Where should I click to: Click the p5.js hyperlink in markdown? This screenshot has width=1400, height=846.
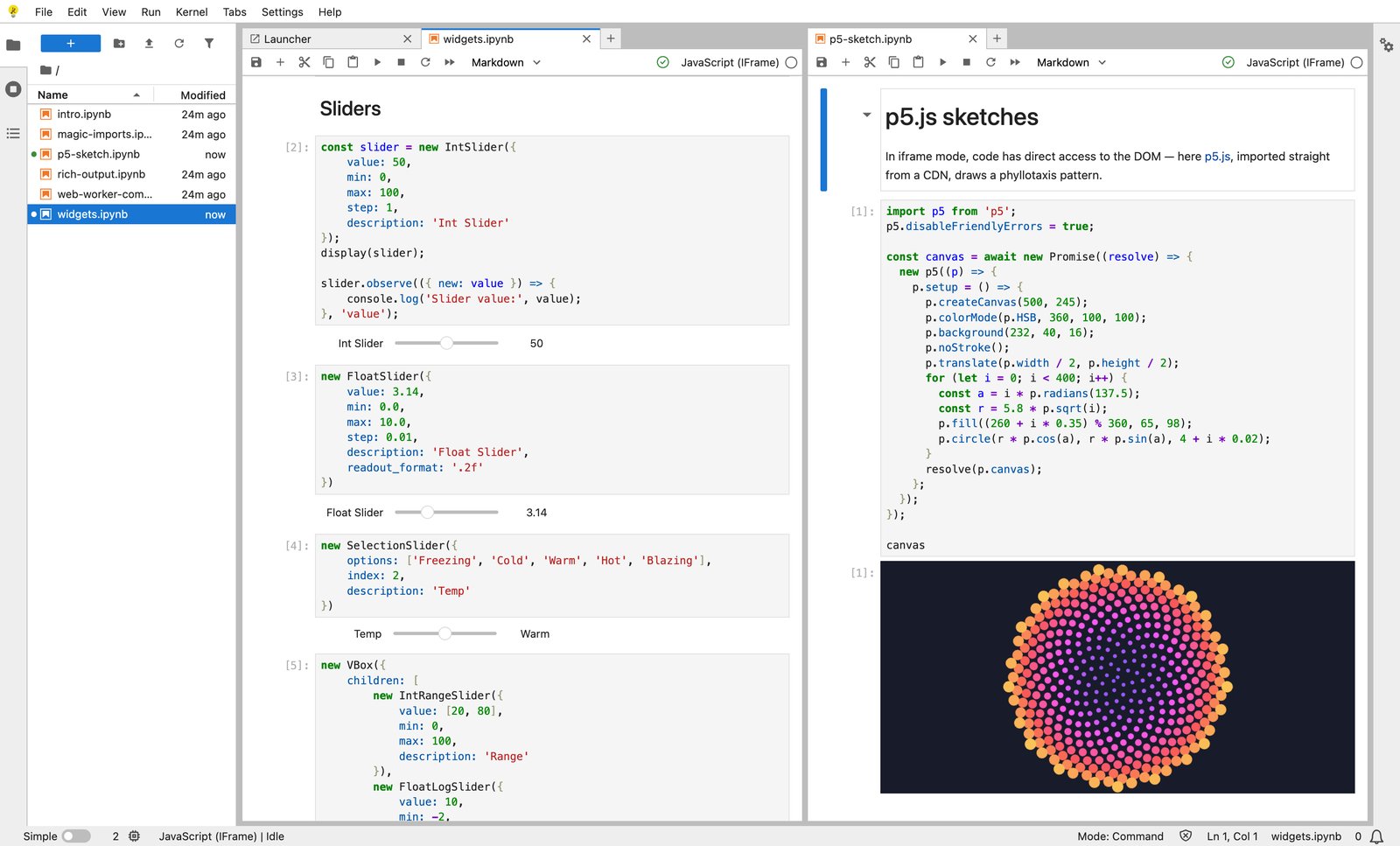tap(1217, 157)
